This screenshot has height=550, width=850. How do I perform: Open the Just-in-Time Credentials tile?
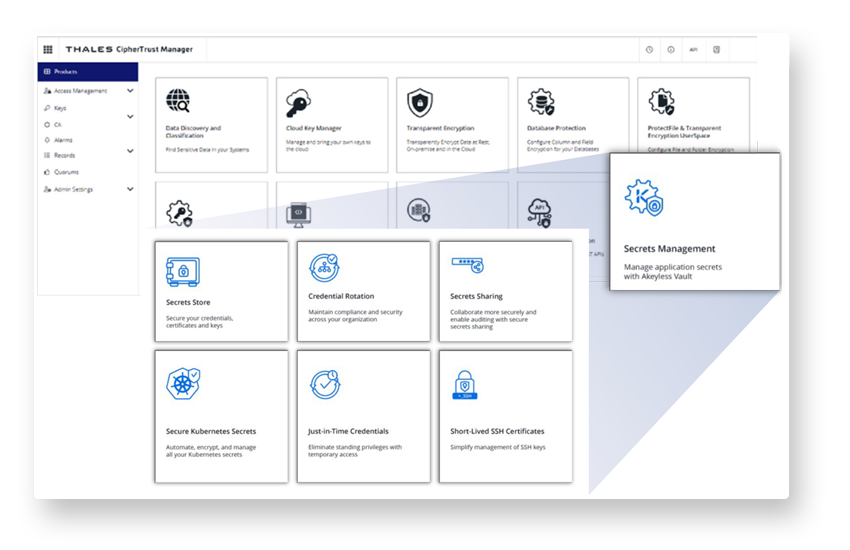point(363,415)
